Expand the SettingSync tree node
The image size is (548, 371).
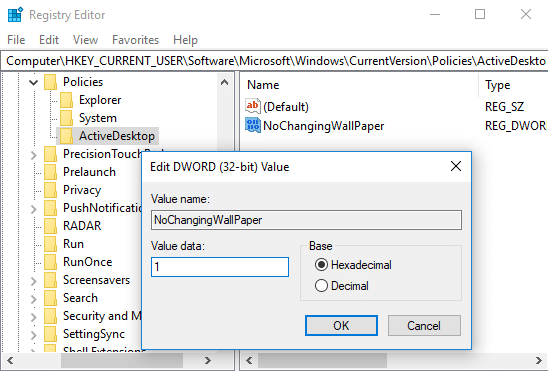(x=34, y=335)
